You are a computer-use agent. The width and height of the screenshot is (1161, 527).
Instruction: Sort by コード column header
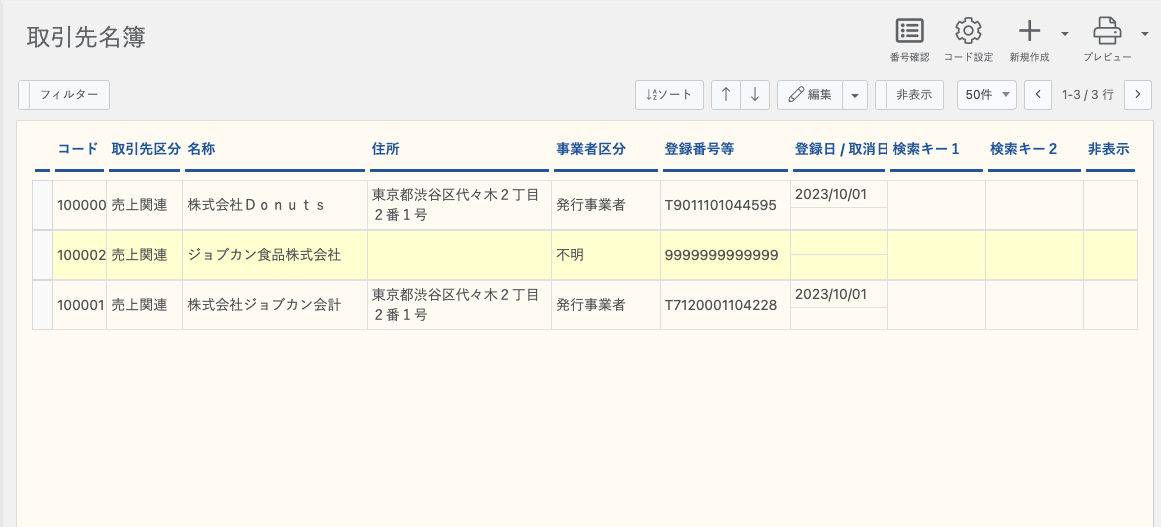click(x=78, y=149)
